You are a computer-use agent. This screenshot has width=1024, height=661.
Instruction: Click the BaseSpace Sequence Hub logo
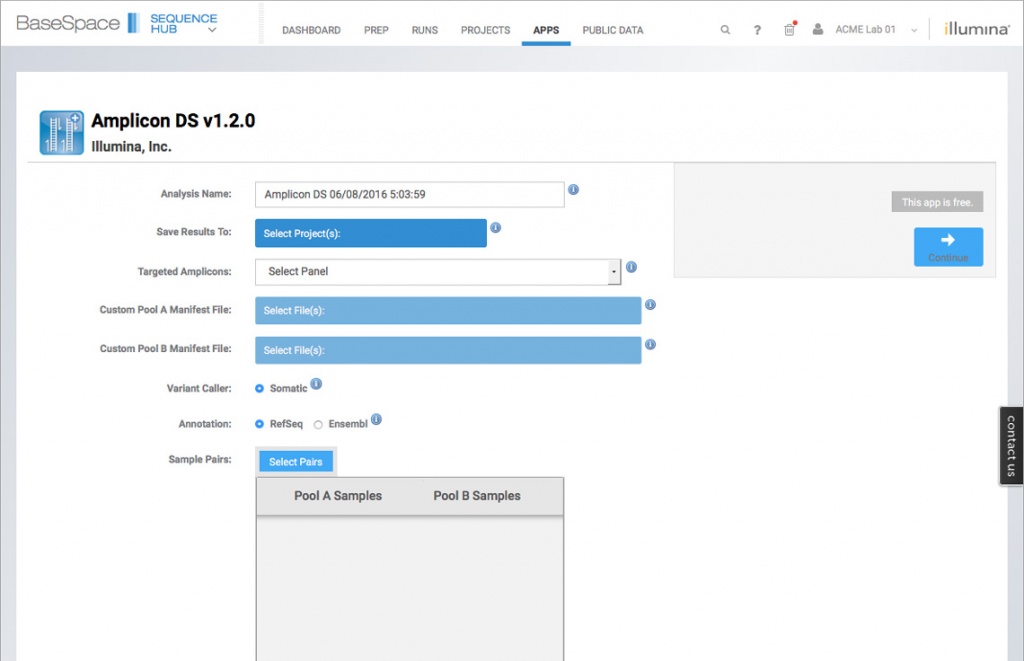[116, 24]
